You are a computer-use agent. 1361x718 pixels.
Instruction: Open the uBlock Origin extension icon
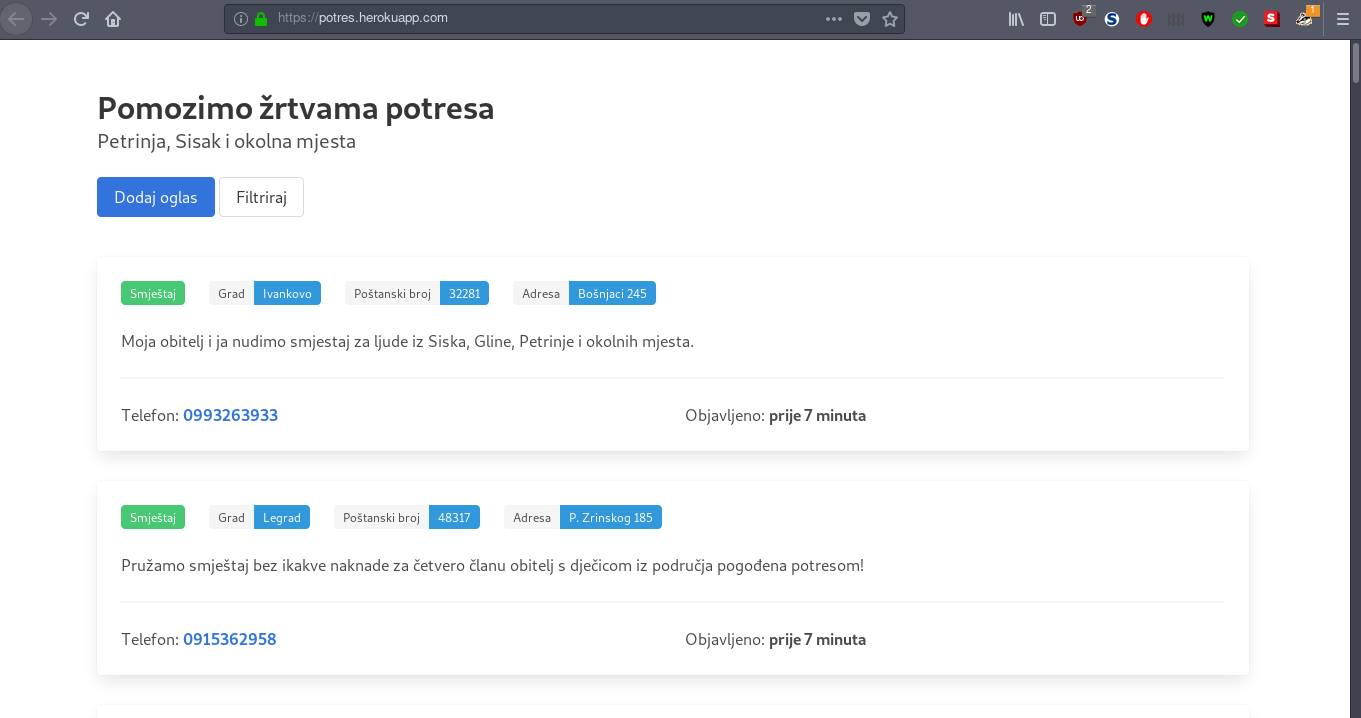[1080, 18]
